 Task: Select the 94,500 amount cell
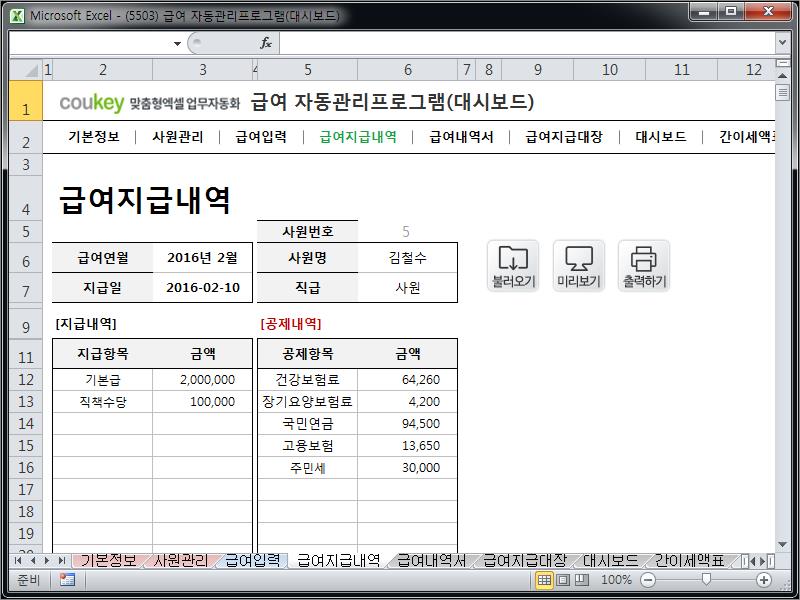point(407,423)
